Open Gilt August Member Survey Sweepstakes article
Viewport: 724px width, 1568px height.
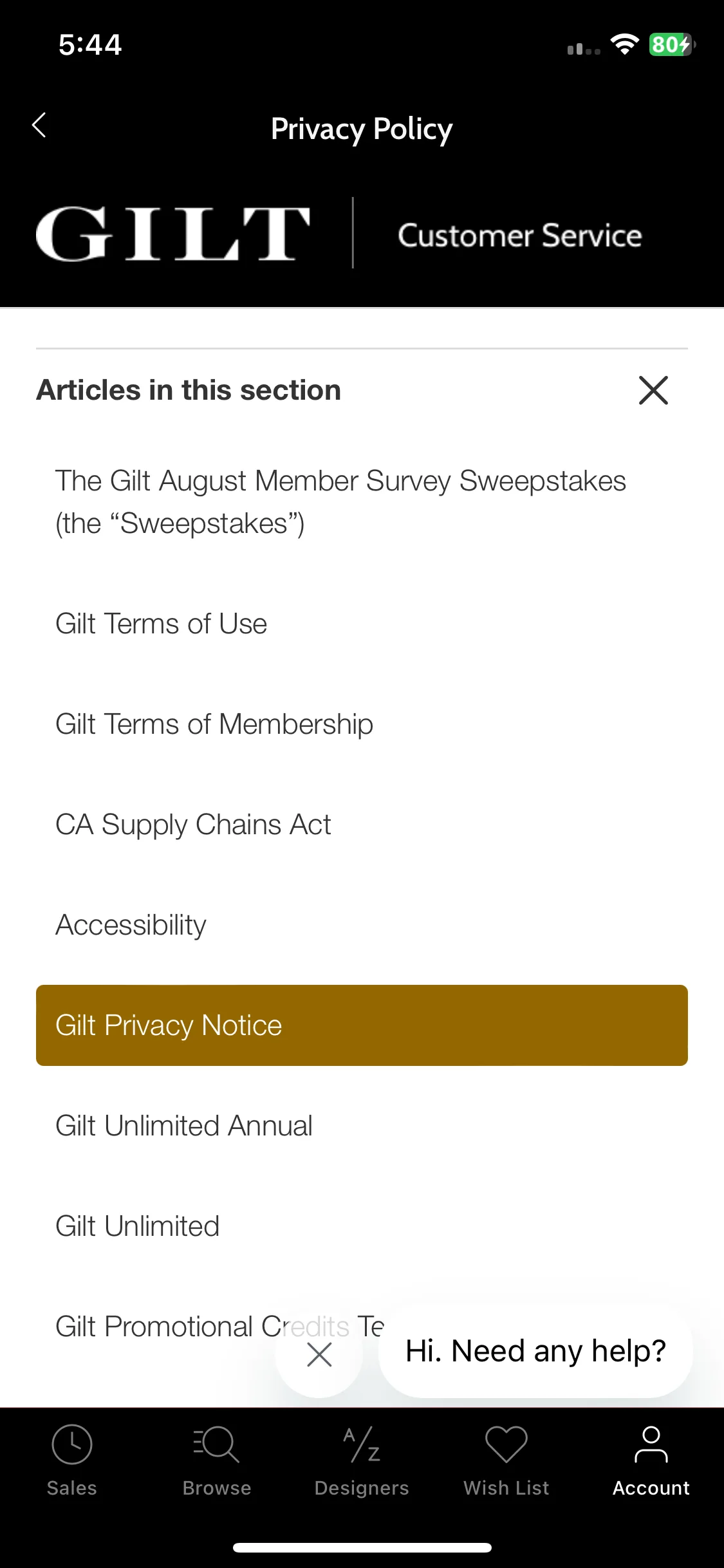pos(340,502)
